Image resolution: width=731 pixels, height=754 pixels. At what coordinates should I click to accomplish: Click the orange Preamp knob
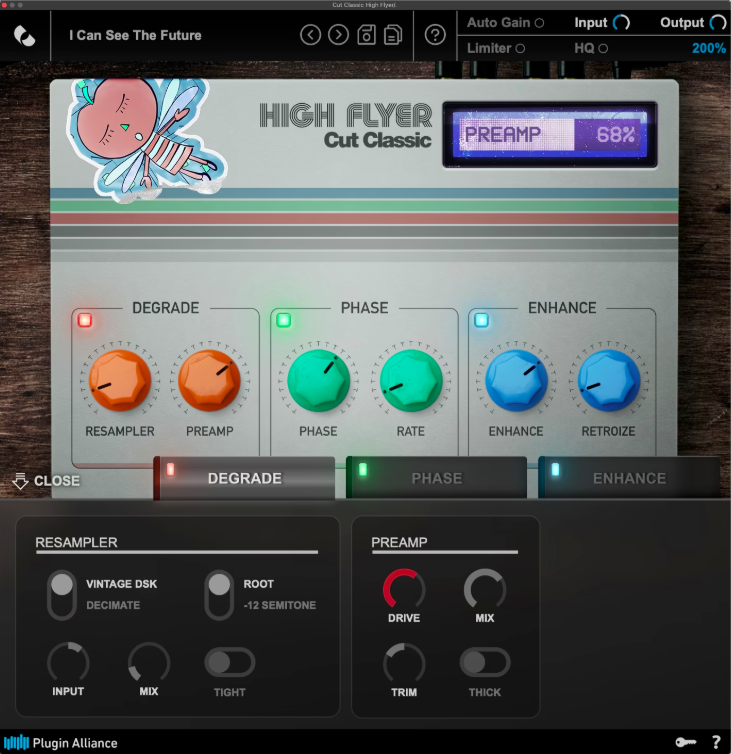[x=209, y=380]
